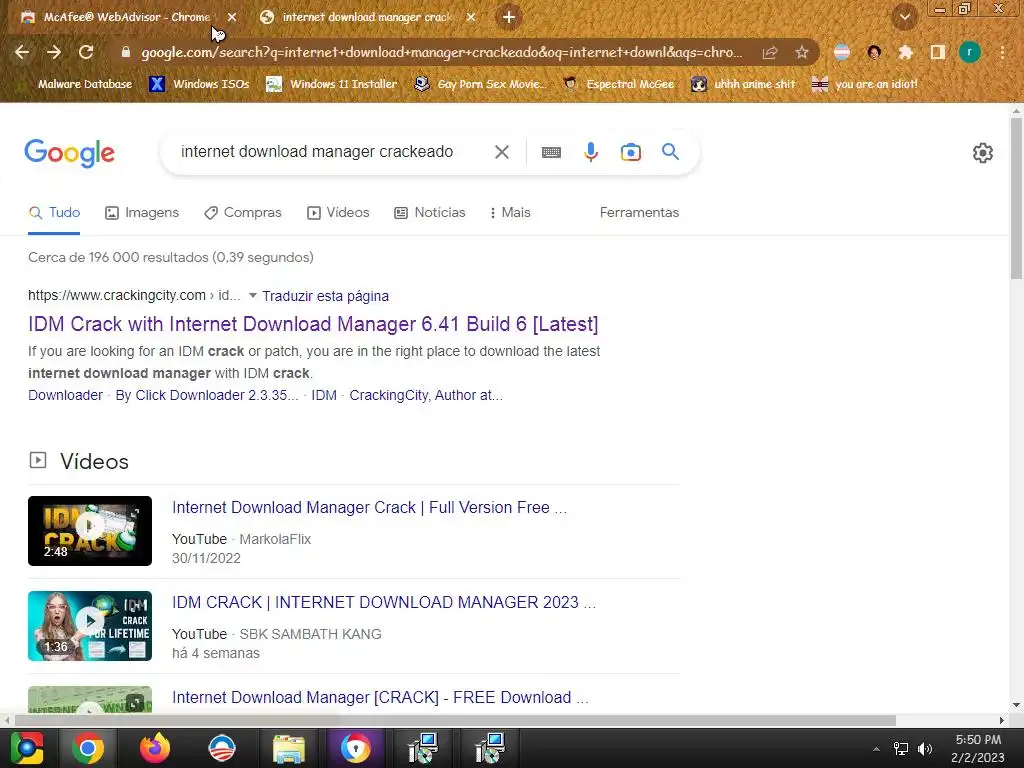Open the taskbar clock showing 5:50 PM
The width and height of the screenshot is (1024, 768).
click(x=978, y=748)
